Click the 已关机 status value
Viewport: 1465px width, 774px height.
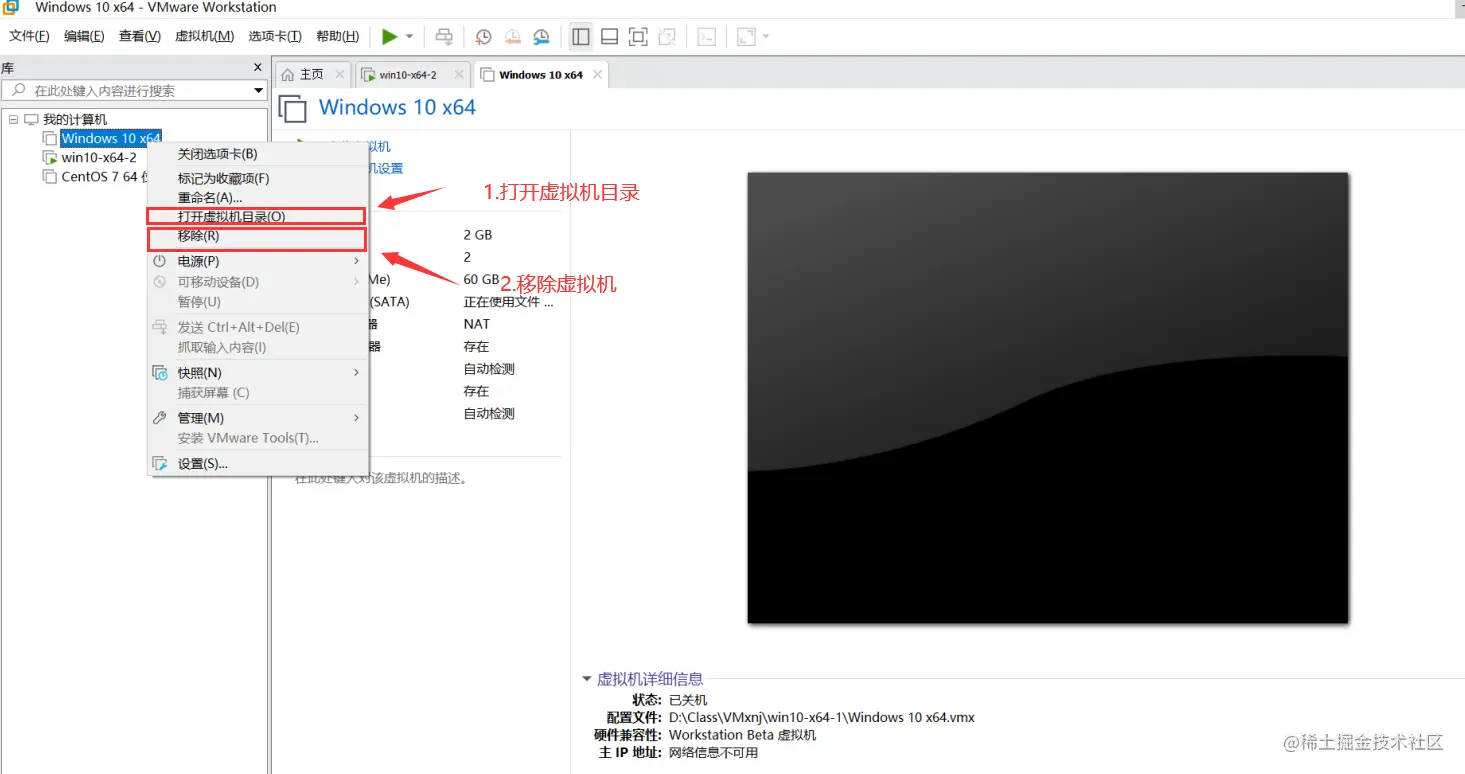[x=688, y=700]
